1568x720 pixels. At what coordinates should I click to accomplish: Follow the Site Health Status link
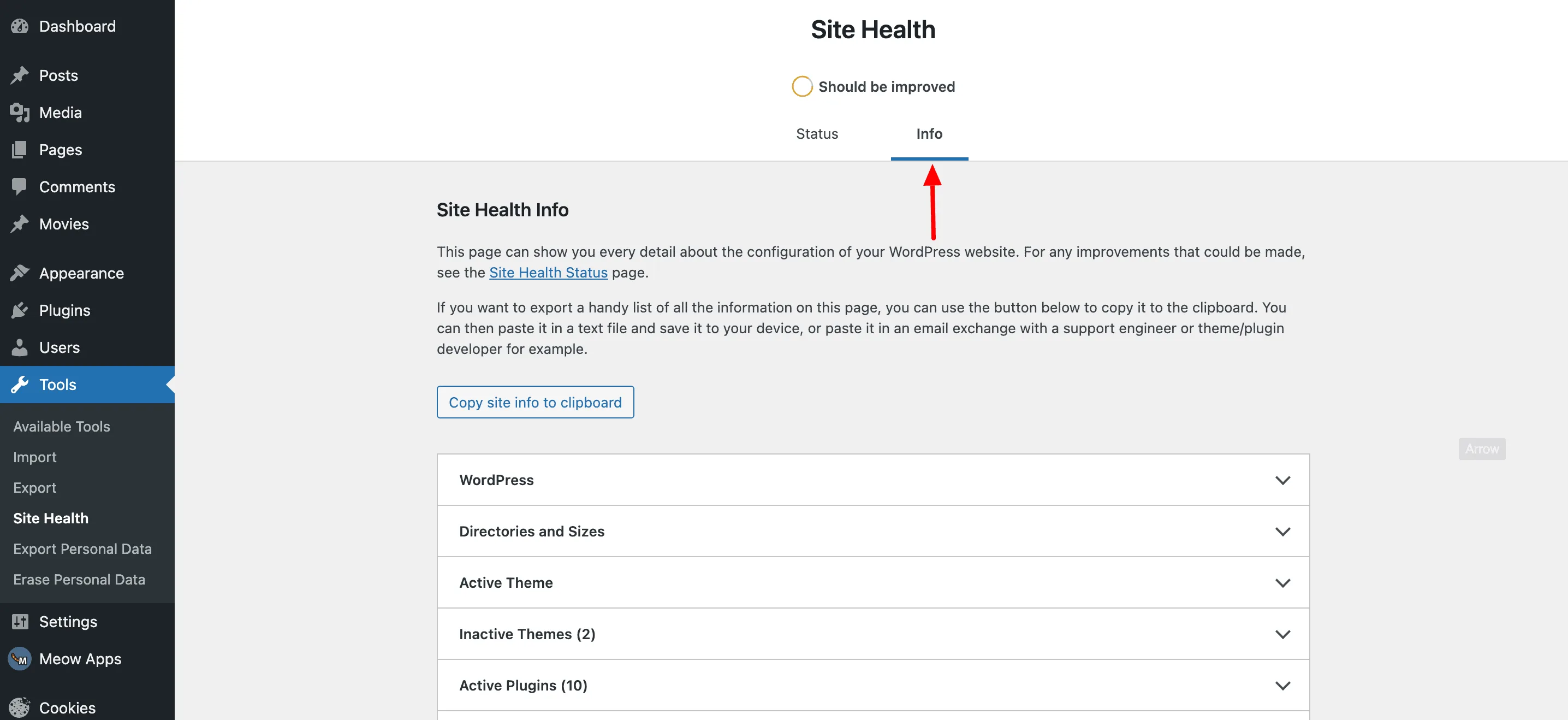548,272
